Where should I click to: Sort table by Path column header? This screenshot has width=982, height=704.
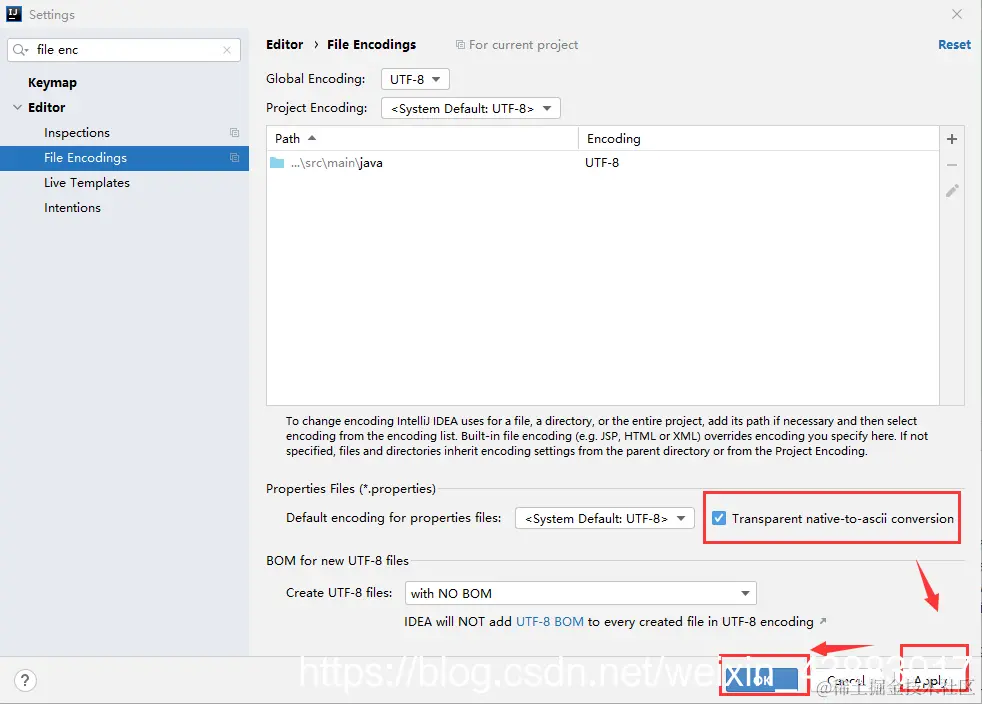[422, 138]
